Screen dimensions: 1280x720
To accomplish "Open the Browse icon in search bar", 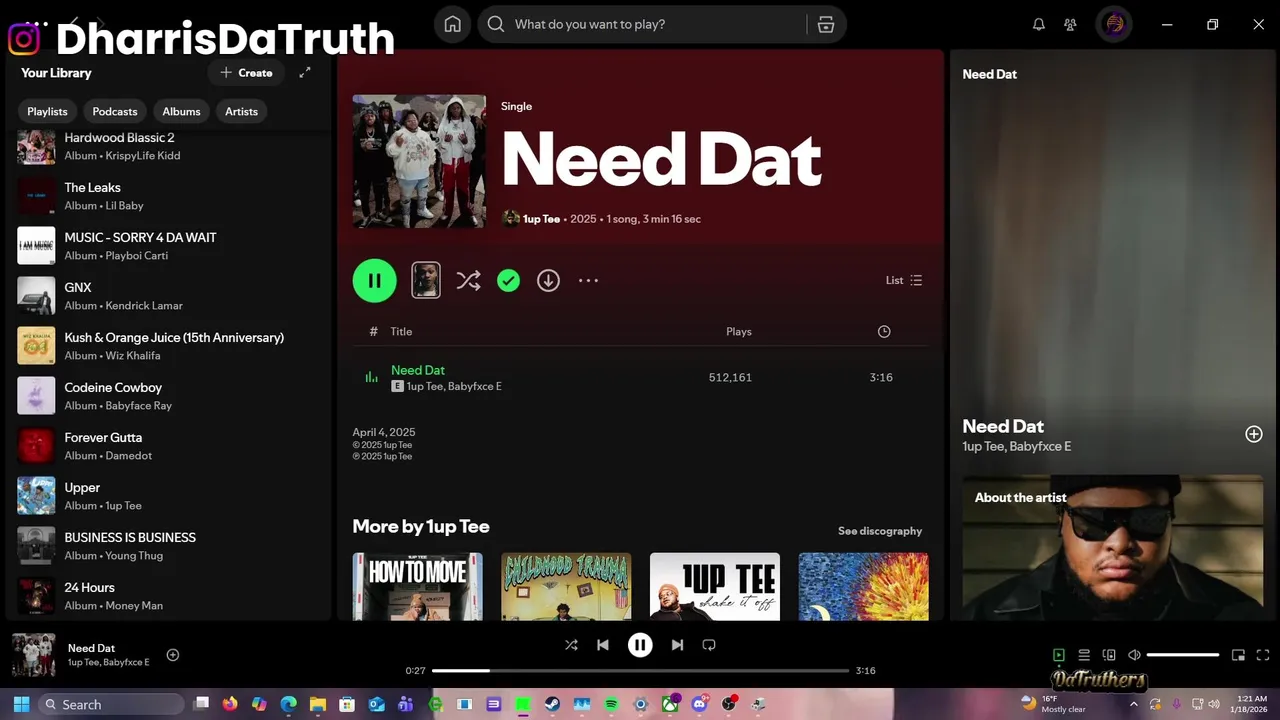I will [826, 24].
